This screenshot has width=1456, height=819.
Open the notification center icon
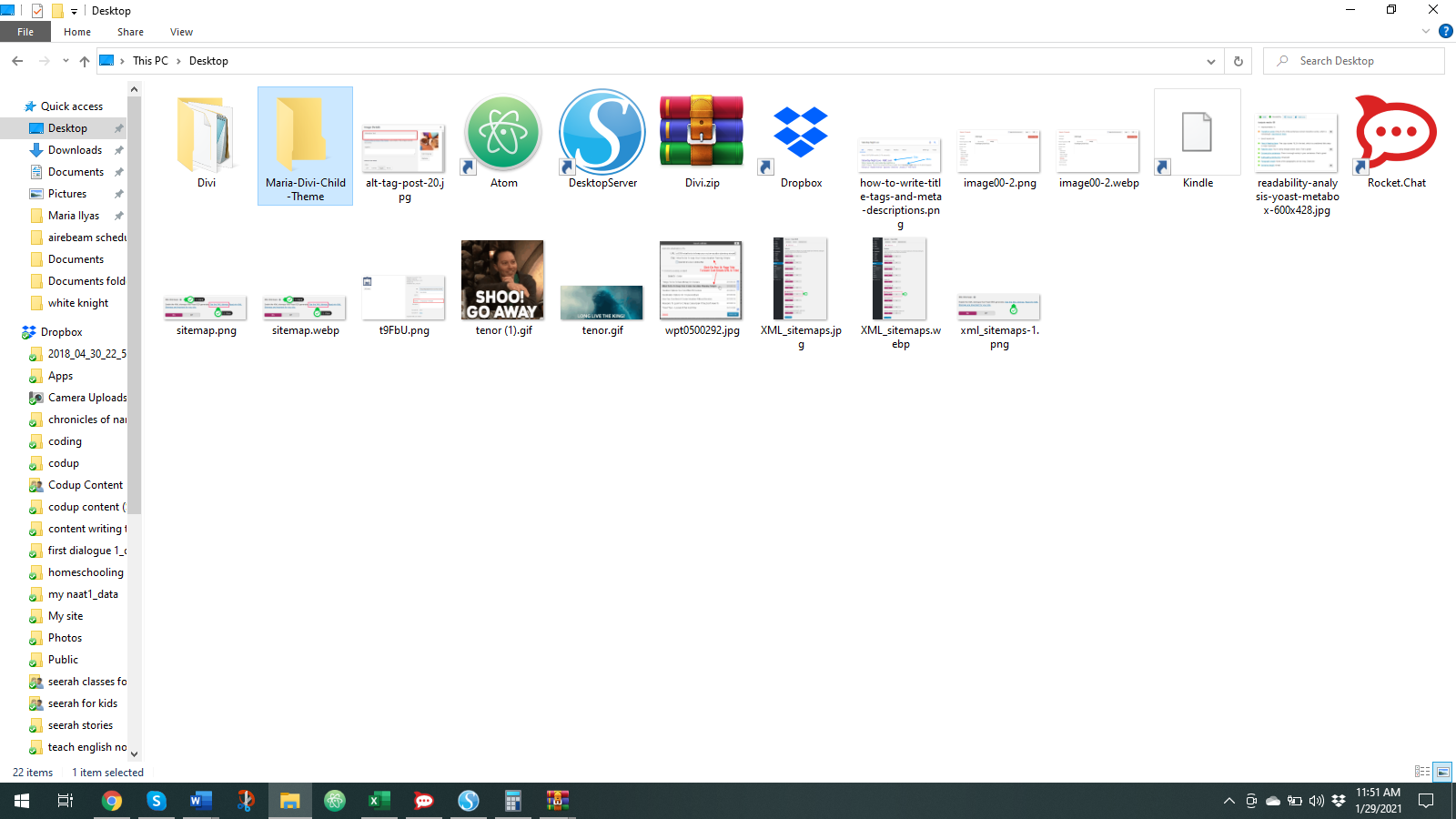1426,801
